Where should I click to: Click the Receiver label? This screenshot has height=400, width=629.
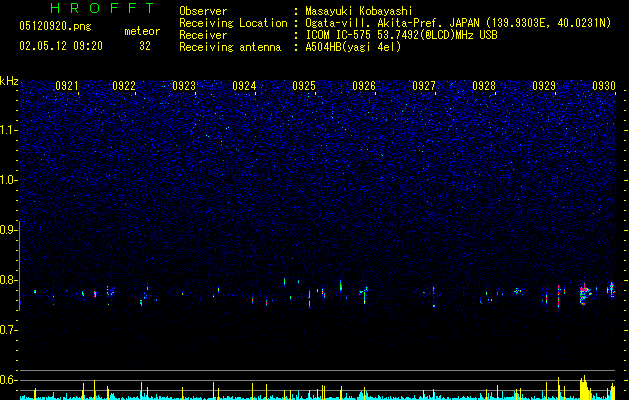[x=203, y=35]
